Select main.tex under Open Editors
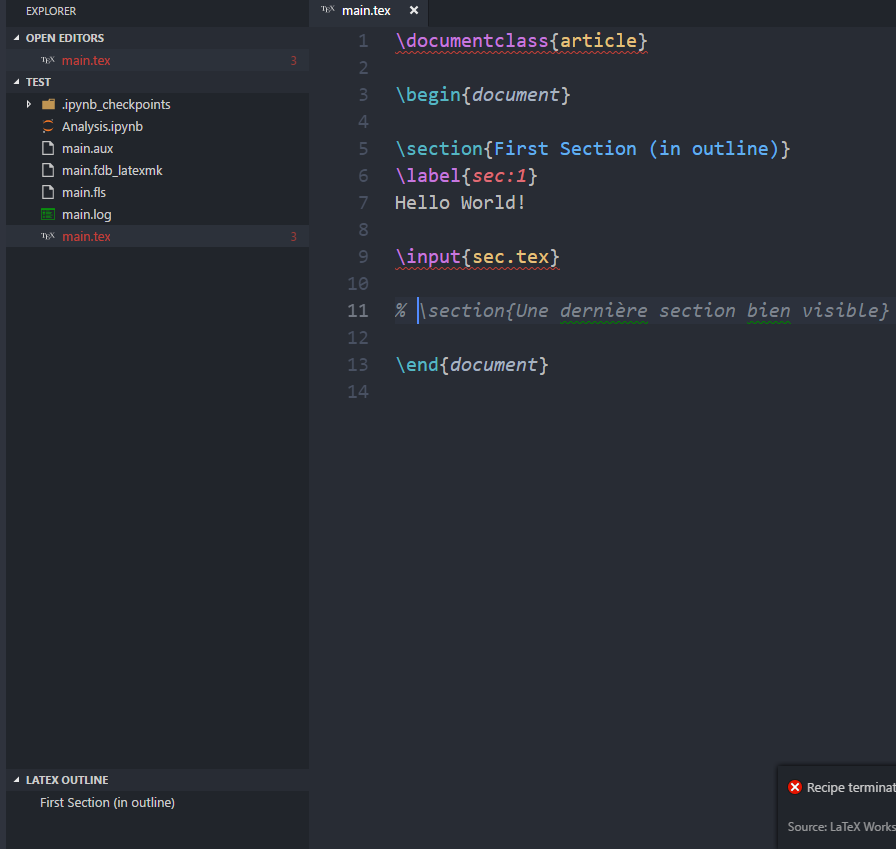Viewport: 896px width, 849px height. 85,60
